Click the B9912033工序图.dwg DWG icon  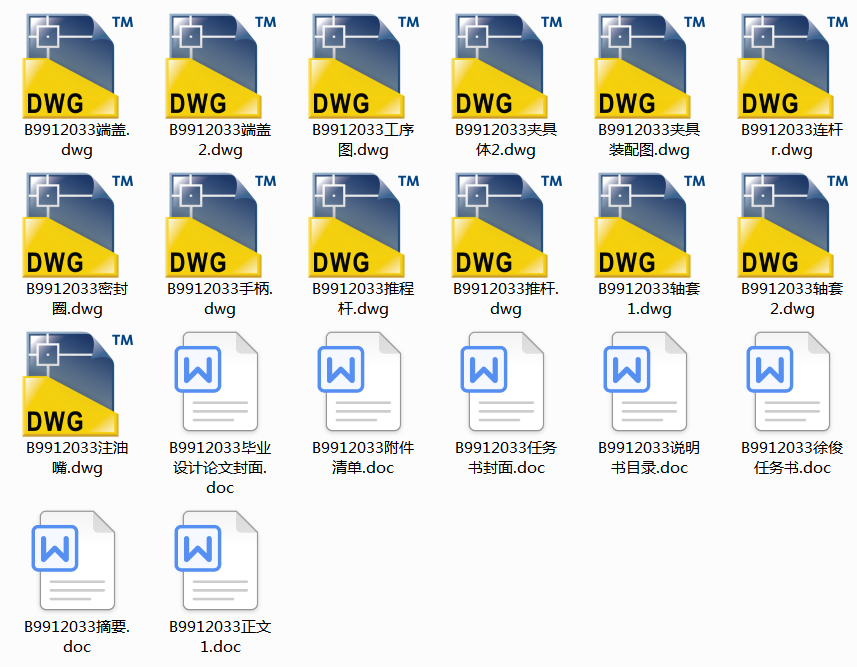[x=363, y=66]
